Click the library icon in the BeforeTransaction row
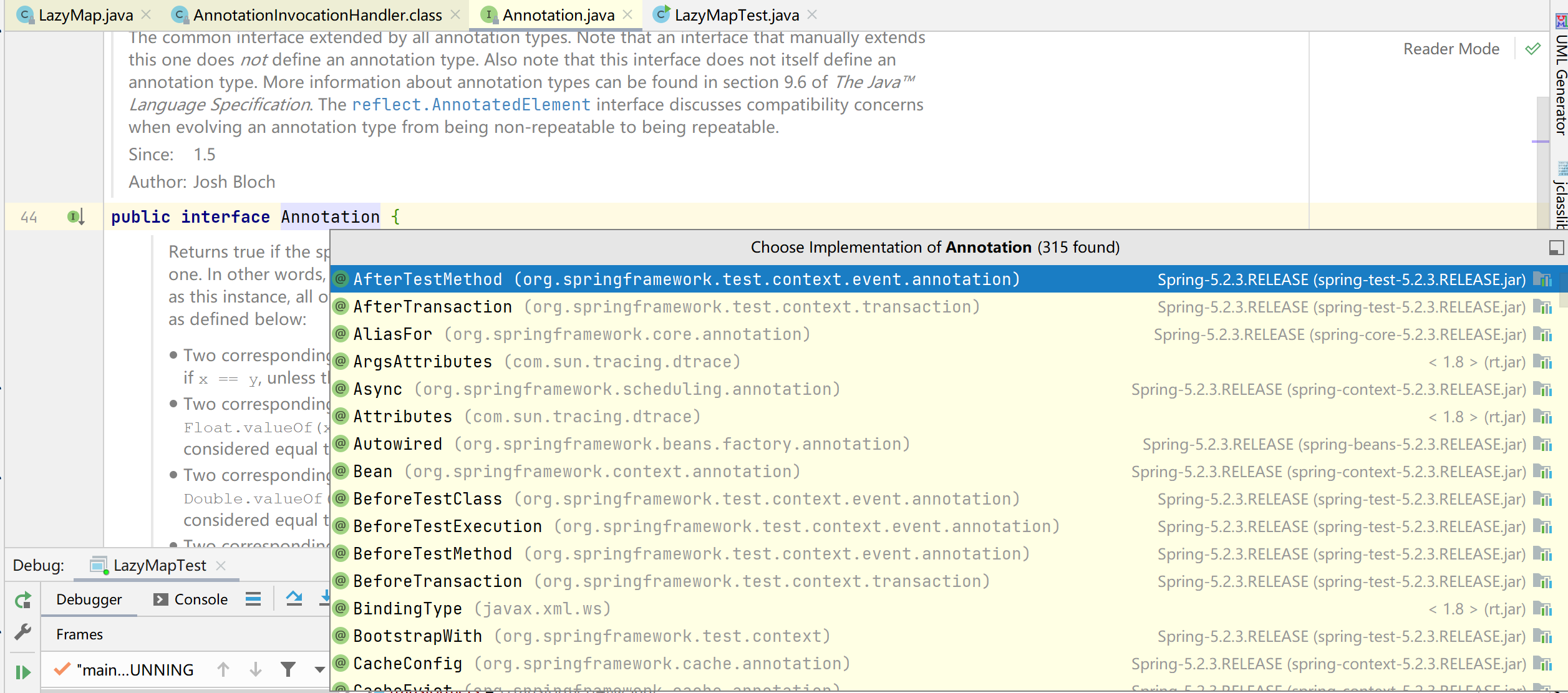 [1542, 581]
